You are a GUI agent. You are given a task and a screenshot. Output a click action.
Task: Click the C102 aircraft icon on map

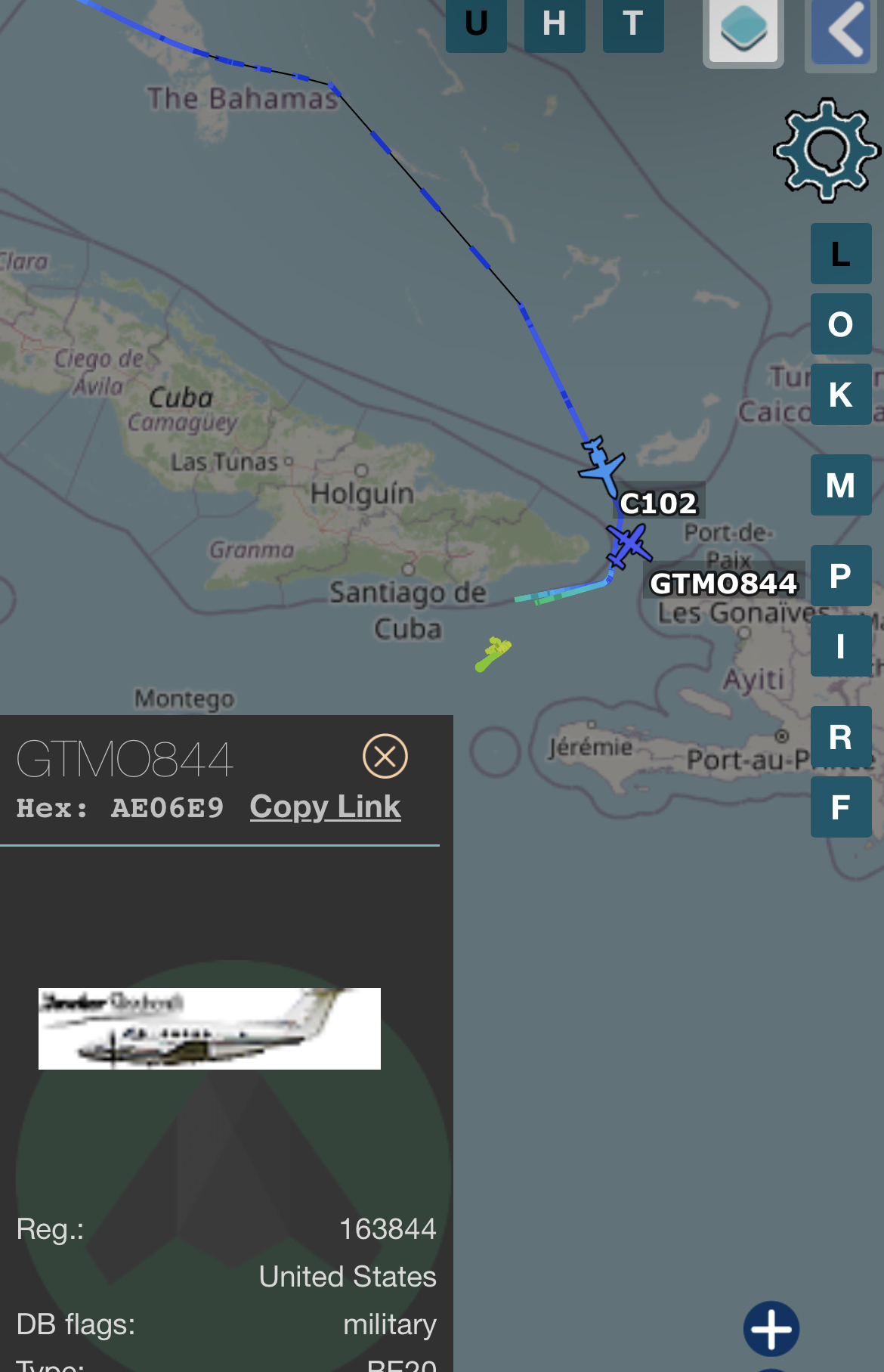601,465
